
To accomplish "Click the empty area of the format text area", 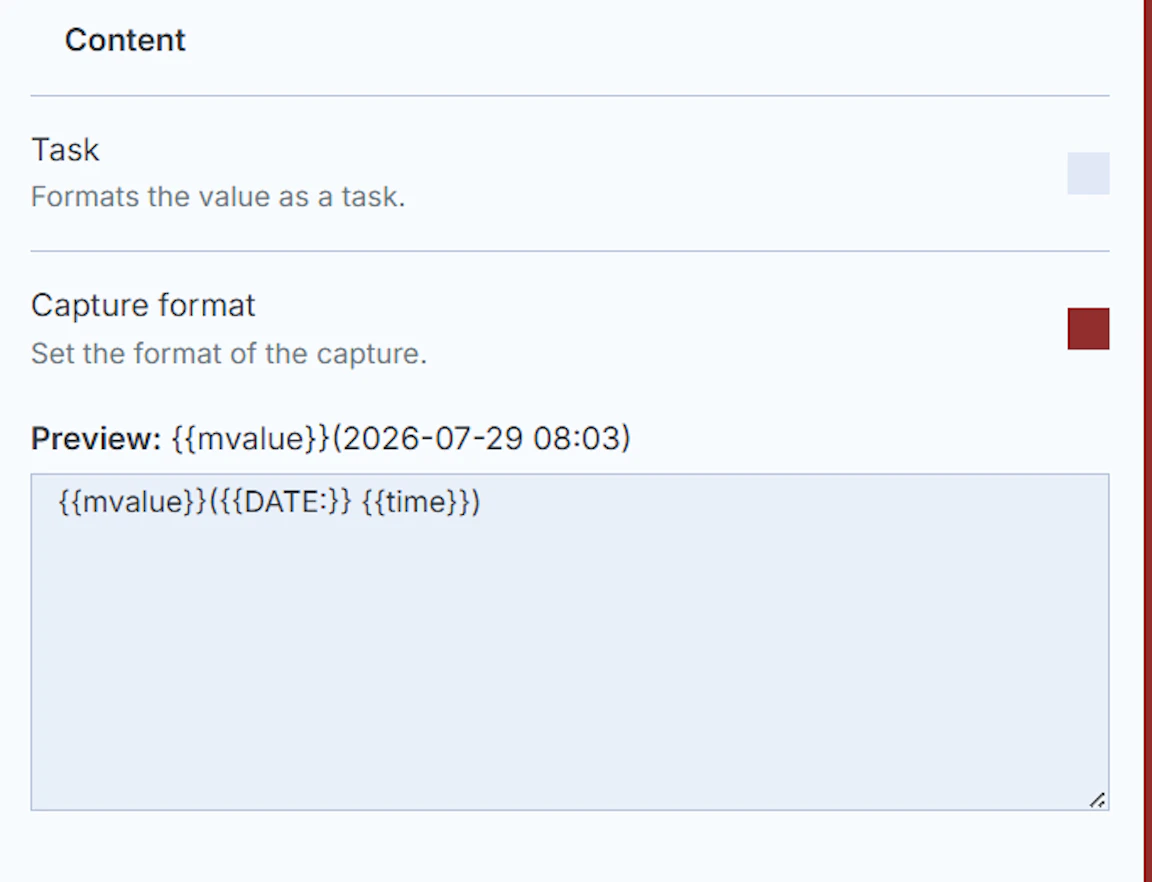I will pyautogui.click(x=569, y=662).
